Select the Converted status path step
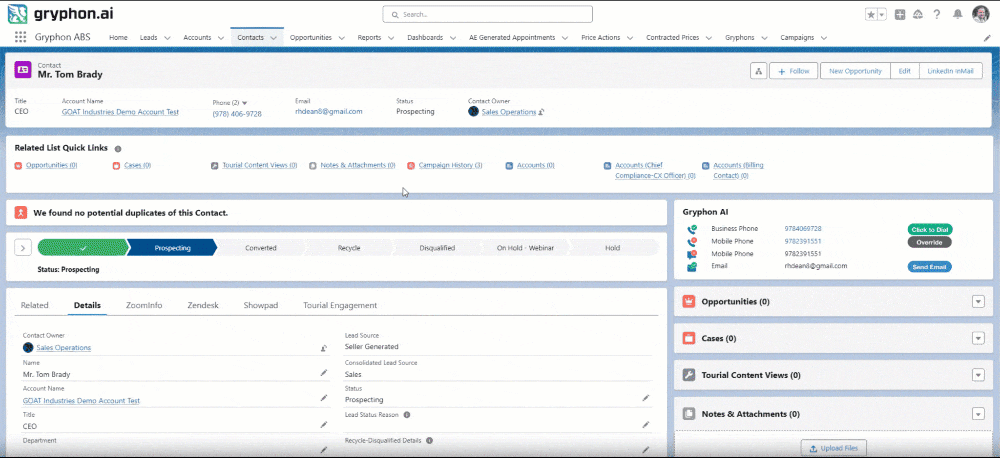This screenshot has width=1000, height=458. (x=261, y=247)
